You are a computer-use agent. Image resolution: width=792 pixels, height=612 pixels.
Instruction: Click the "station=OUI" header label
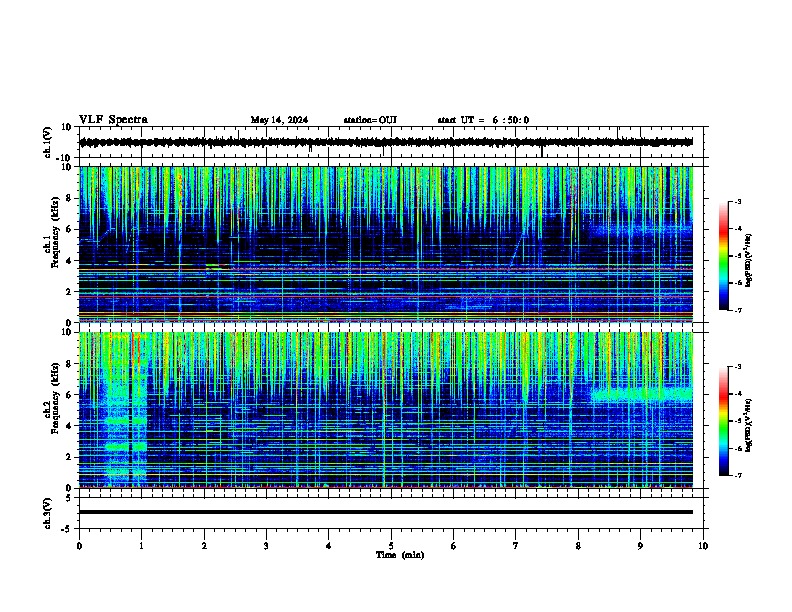pos(370,120)
